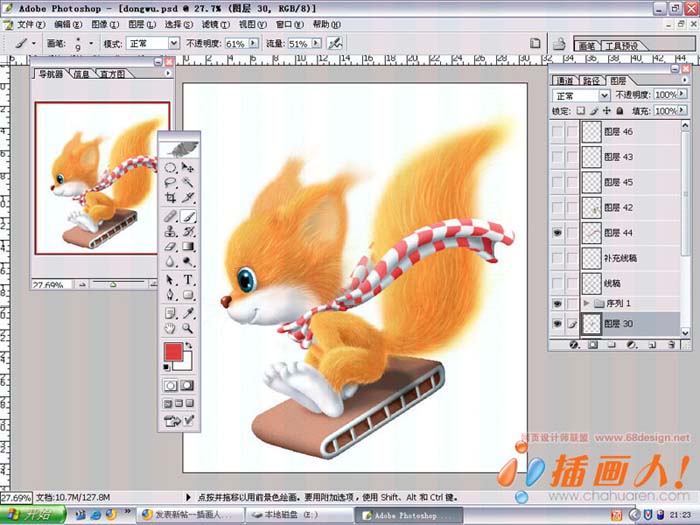Select the Clone Stamp tool
The width and height of the screenshot is (700, 525).
[x=170, y=232]
